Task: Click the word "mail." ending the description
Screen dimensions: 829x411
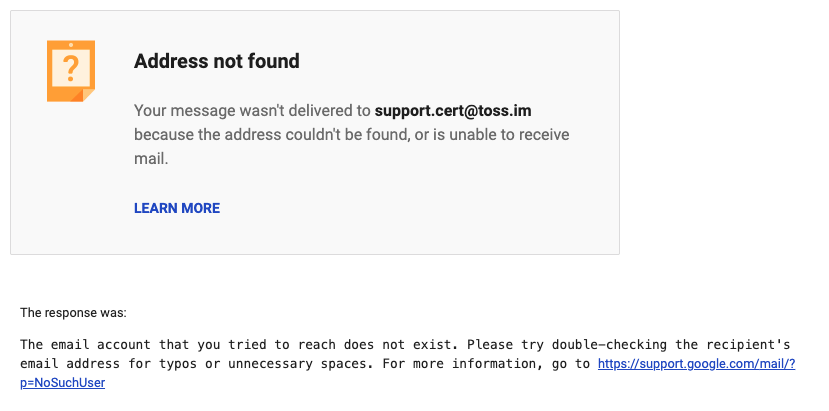Action: (x=151, y=158)
